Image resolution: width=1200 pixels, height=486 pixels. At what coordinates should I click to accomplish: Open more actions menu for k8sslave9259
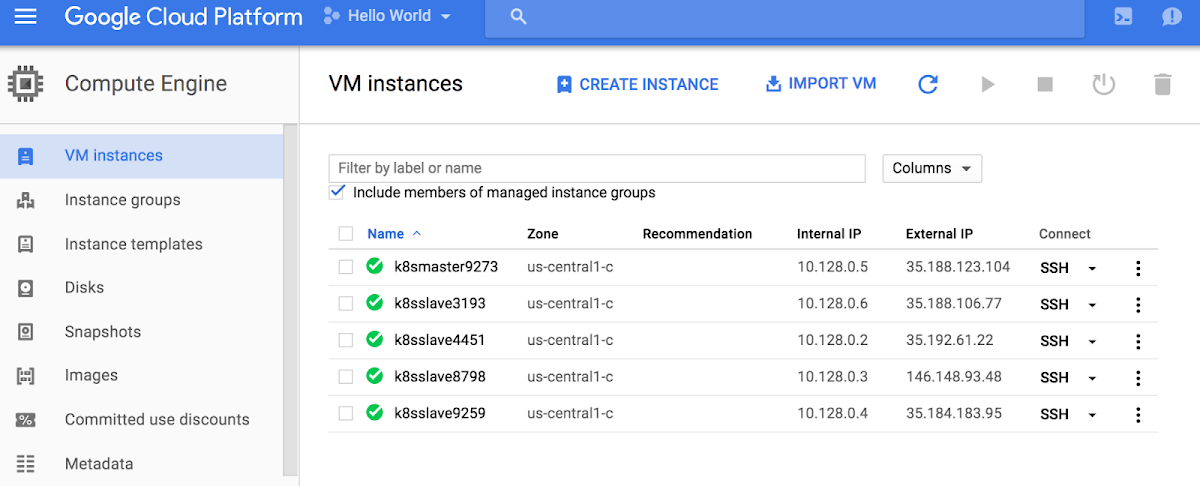(1138, 414)
